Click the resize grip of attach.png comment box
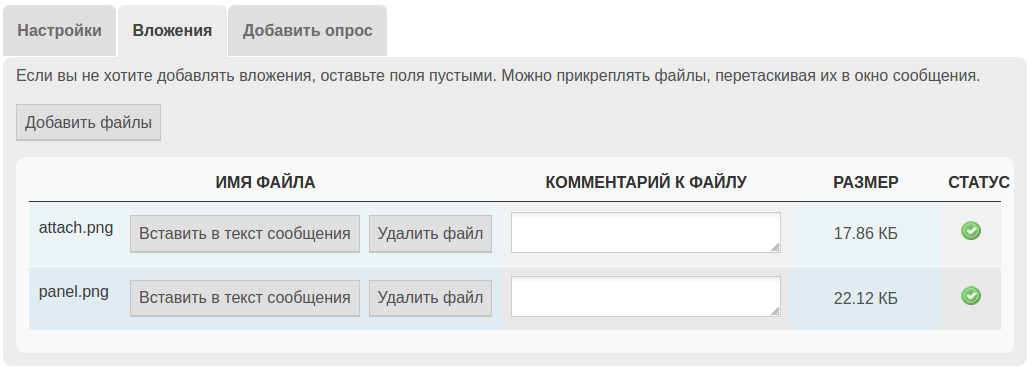Viewport: 1033px width, 370px height. [x=775, y=247]
